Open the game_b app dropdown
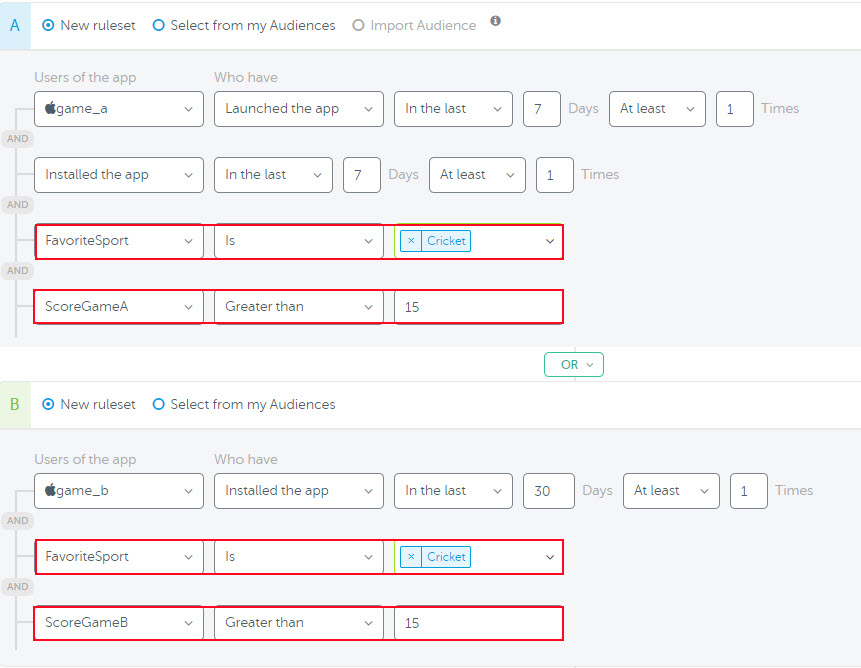Viewport: 861px width, 668px height. (119, 491)
